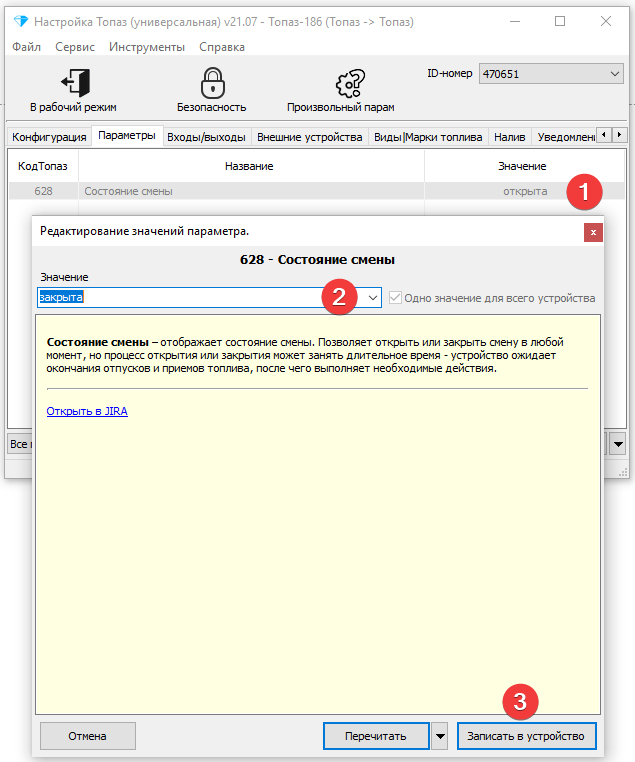
Task: Open the Входы/выходы tab
Action: point(206,137)
